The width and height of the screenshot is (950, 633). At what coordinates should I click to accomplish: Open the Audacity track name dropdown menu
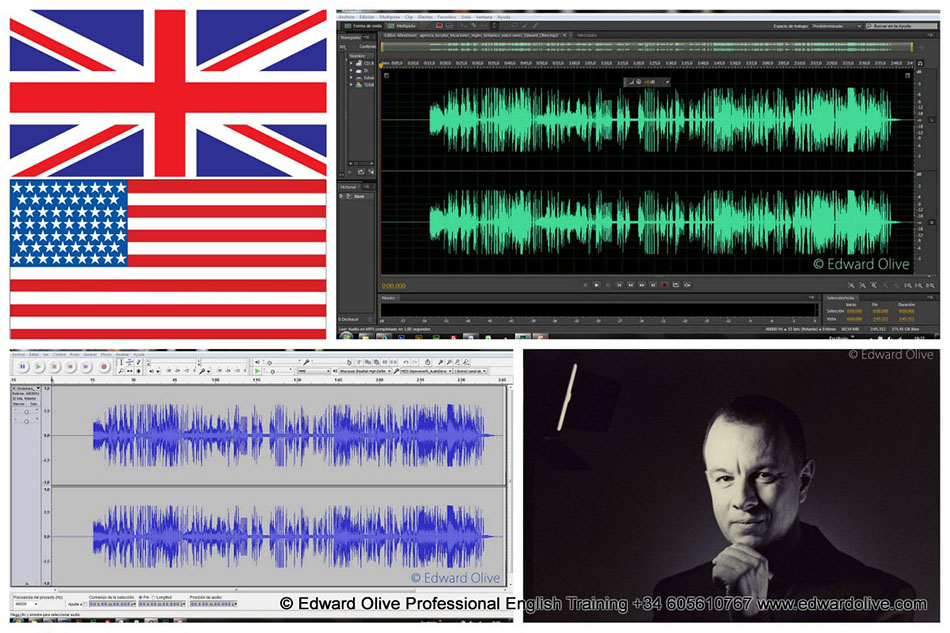click(25, 388)
